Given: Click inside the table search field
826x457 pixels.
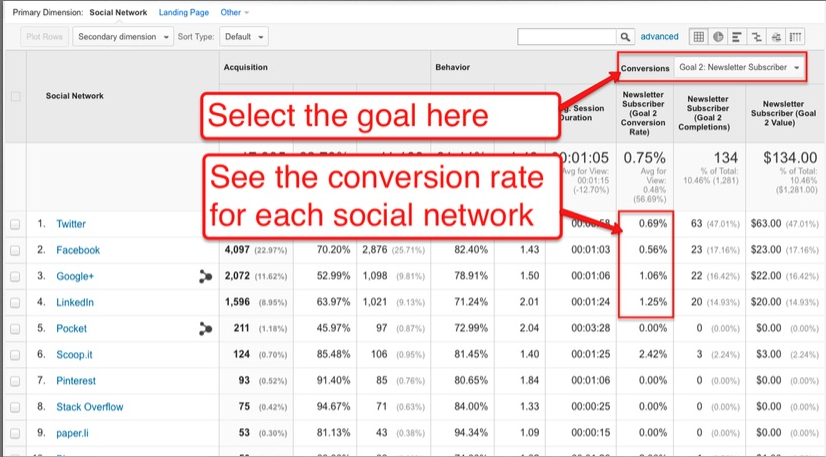Looking at the screenshot, I should [567, 37].
